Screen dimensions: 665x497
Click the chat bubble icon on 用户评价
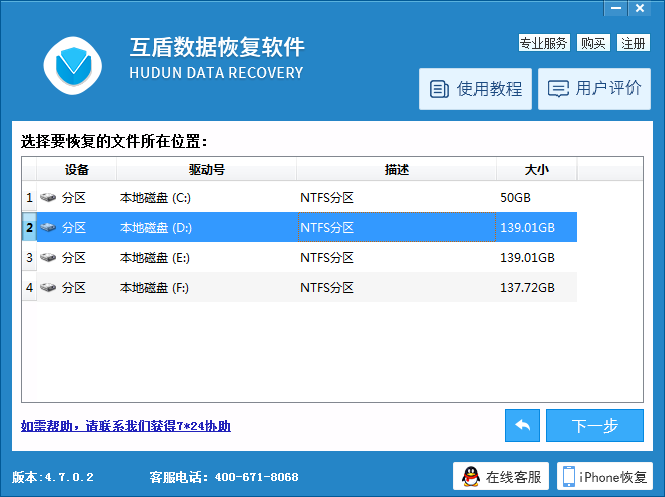click(x=558, y=89)
